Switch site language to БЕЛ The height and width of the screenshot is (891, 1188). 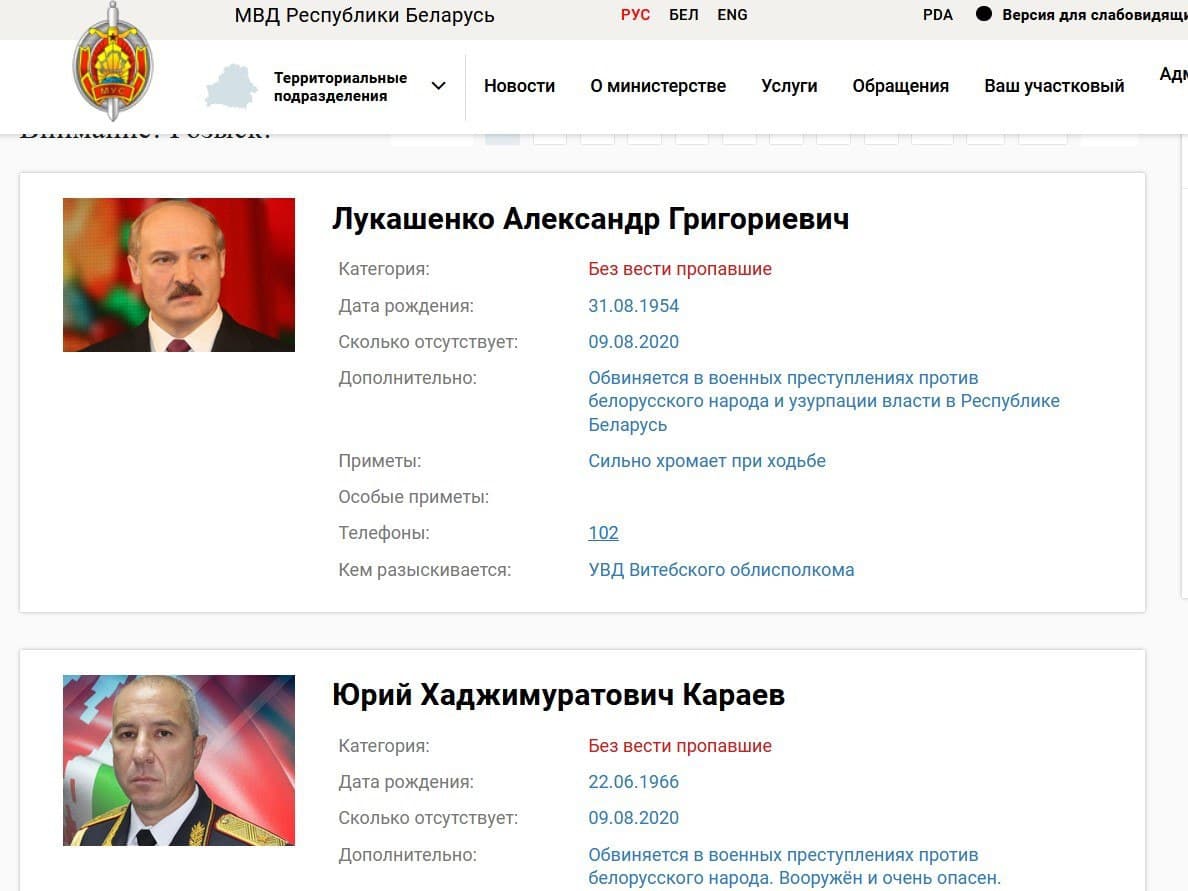pyautogui.click(x=684, y=15)
